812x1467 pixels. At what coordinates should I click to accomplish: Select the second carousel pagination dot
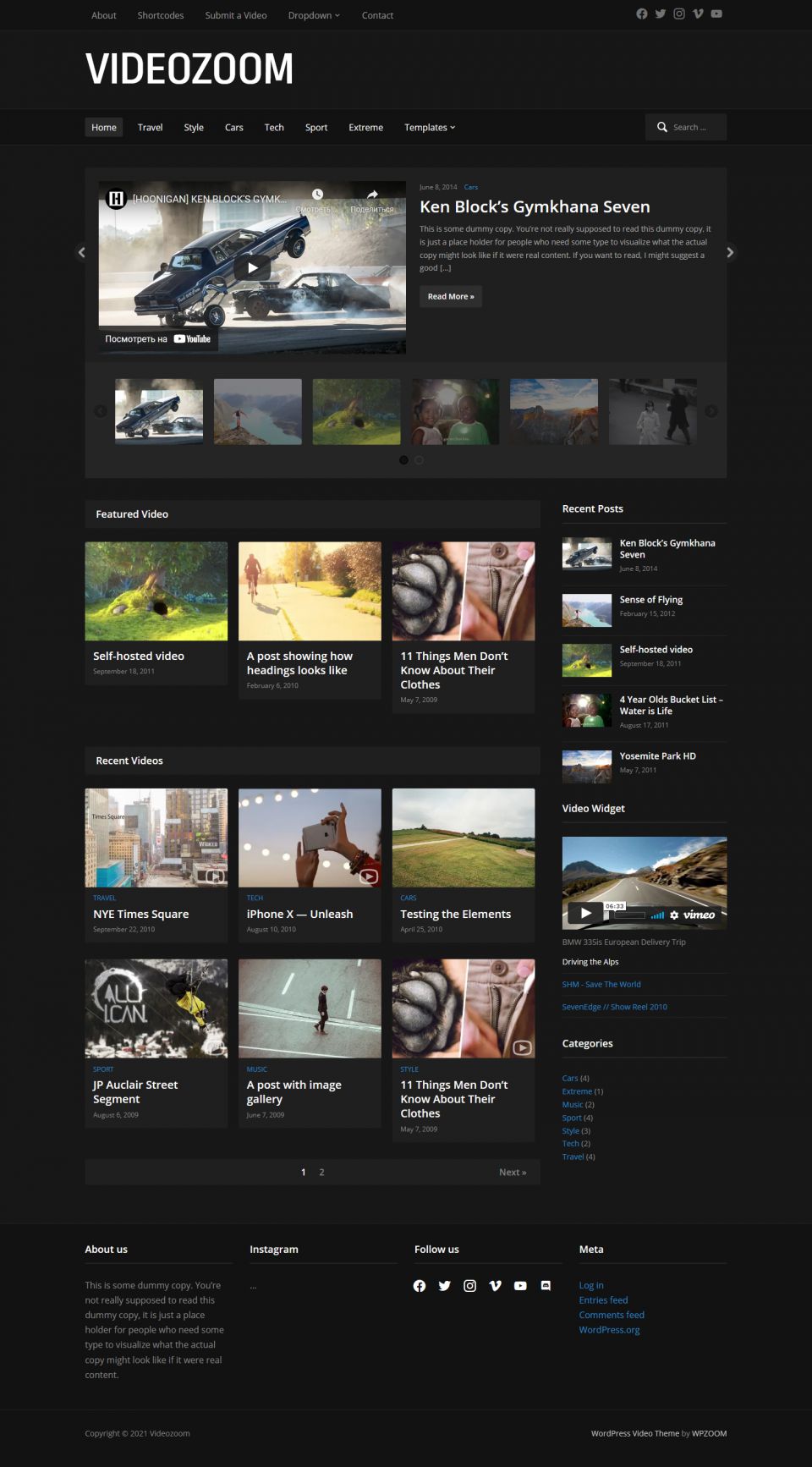tap(420, 460)
